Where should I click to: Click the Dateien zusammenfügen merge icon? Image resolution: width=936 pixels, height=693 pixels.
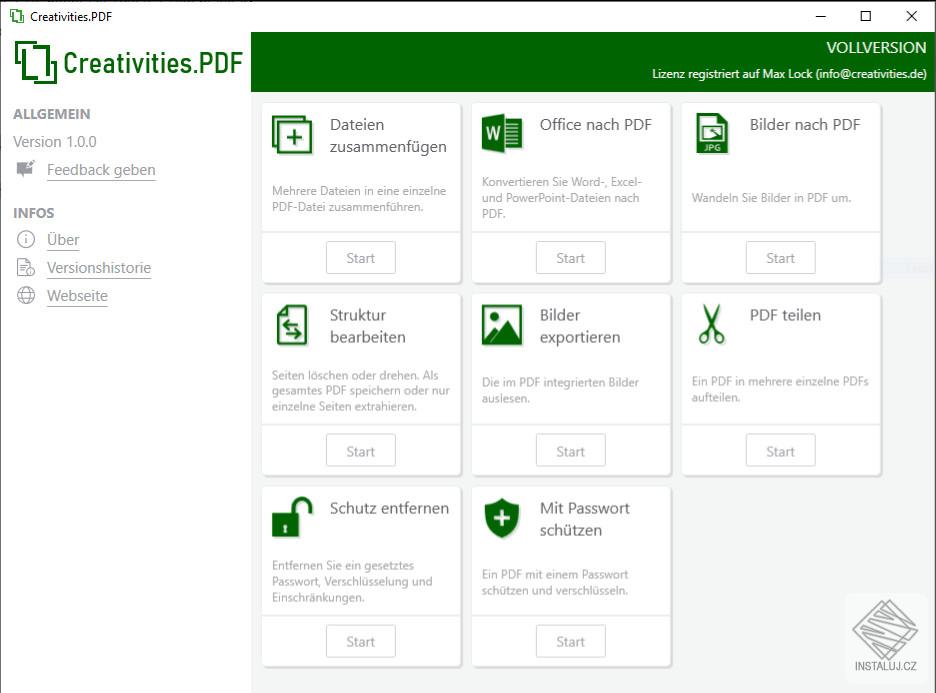pyautogui.click(x=292, y=134)
